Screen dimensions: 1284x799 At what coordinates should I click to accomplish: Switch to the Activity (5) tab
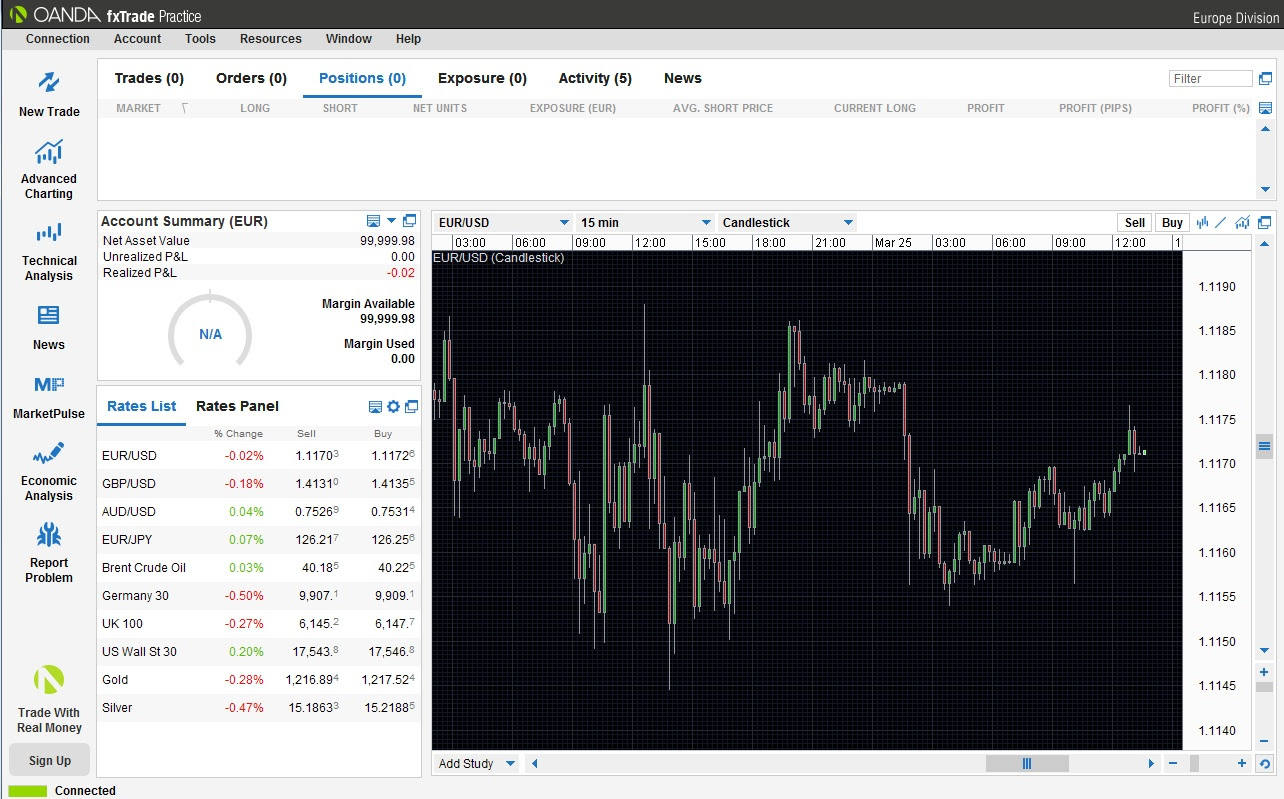(595, 78)
